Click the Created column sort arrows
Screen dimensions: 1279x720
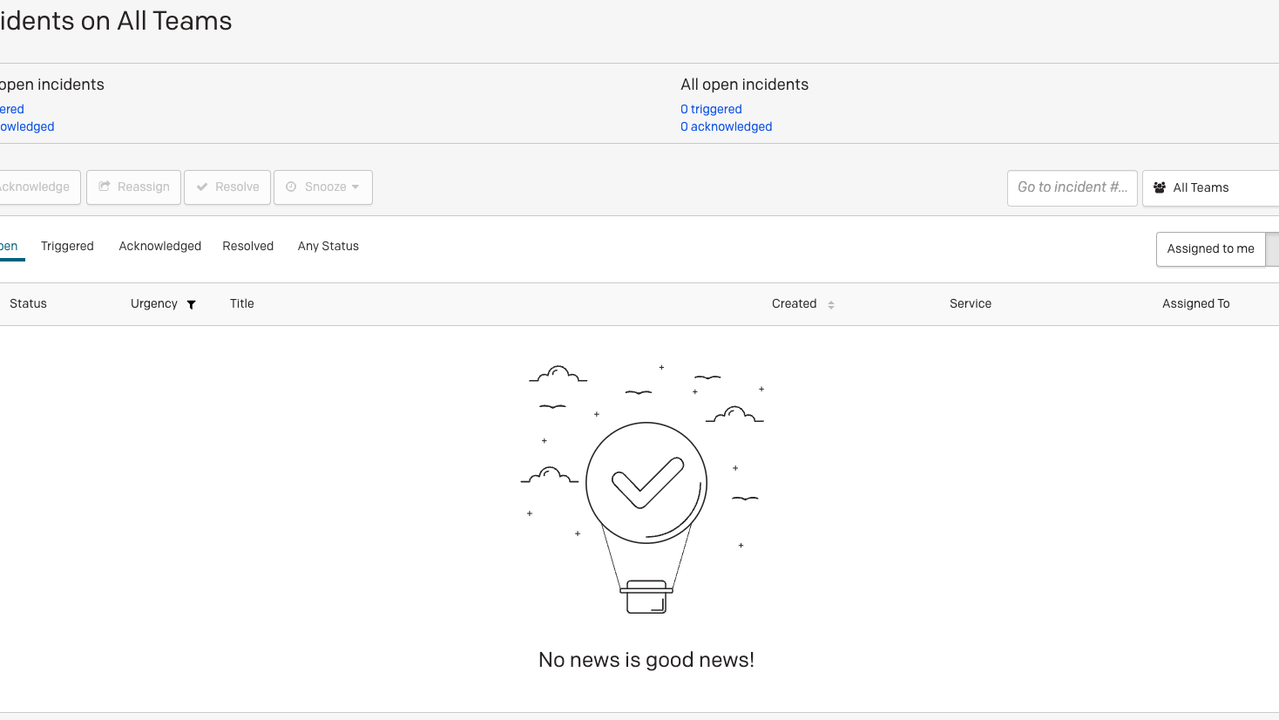pyautogui.click(x=831, y=305)
